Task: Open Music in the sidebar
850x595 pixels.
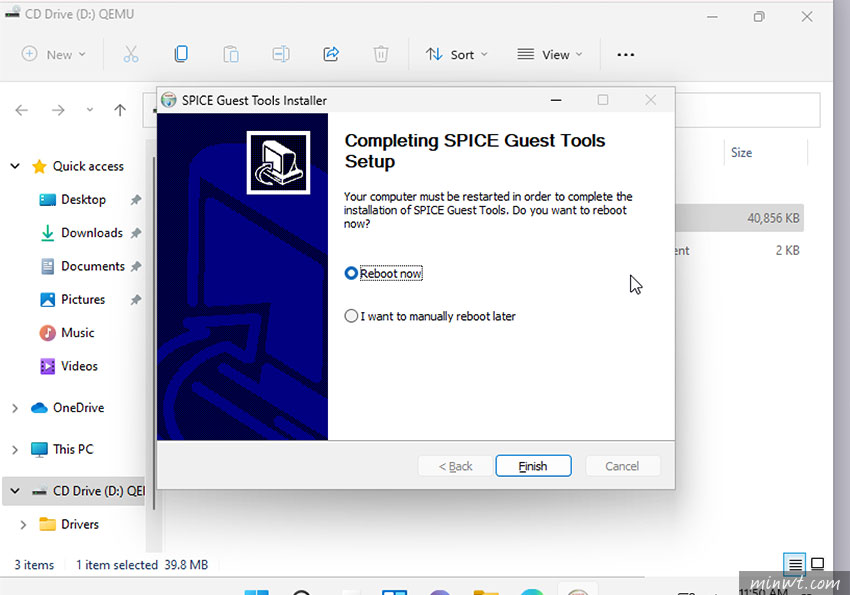Action: click(78, 333)
